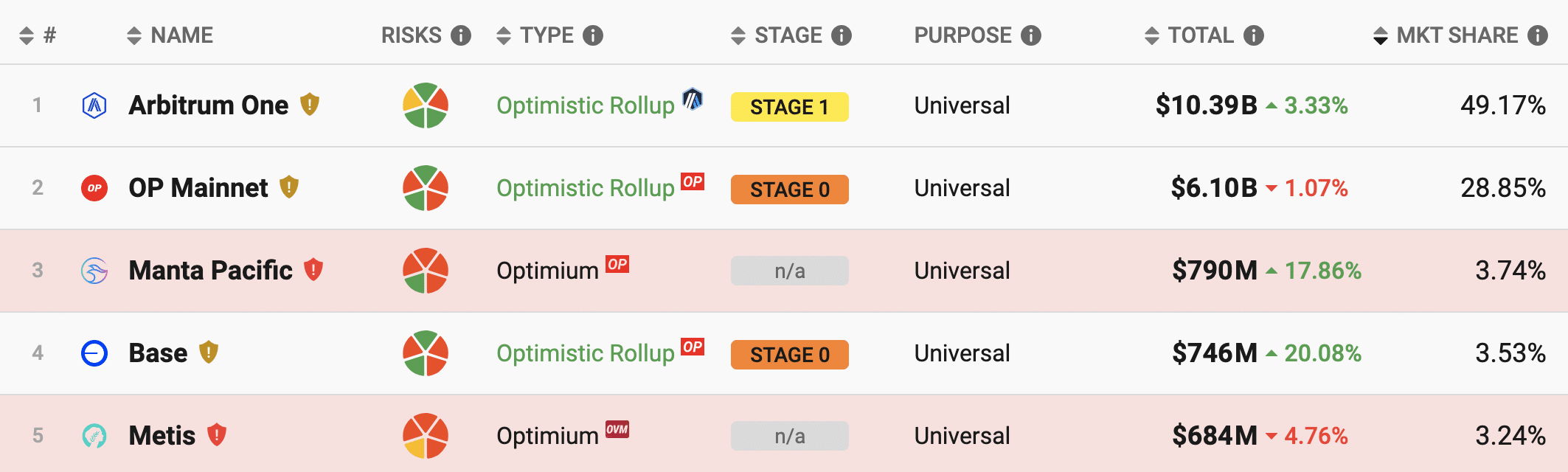Click the red warning shield beside Manta Pacific
The height and width of the screenshot is (472, 1568).
[313, 269]
